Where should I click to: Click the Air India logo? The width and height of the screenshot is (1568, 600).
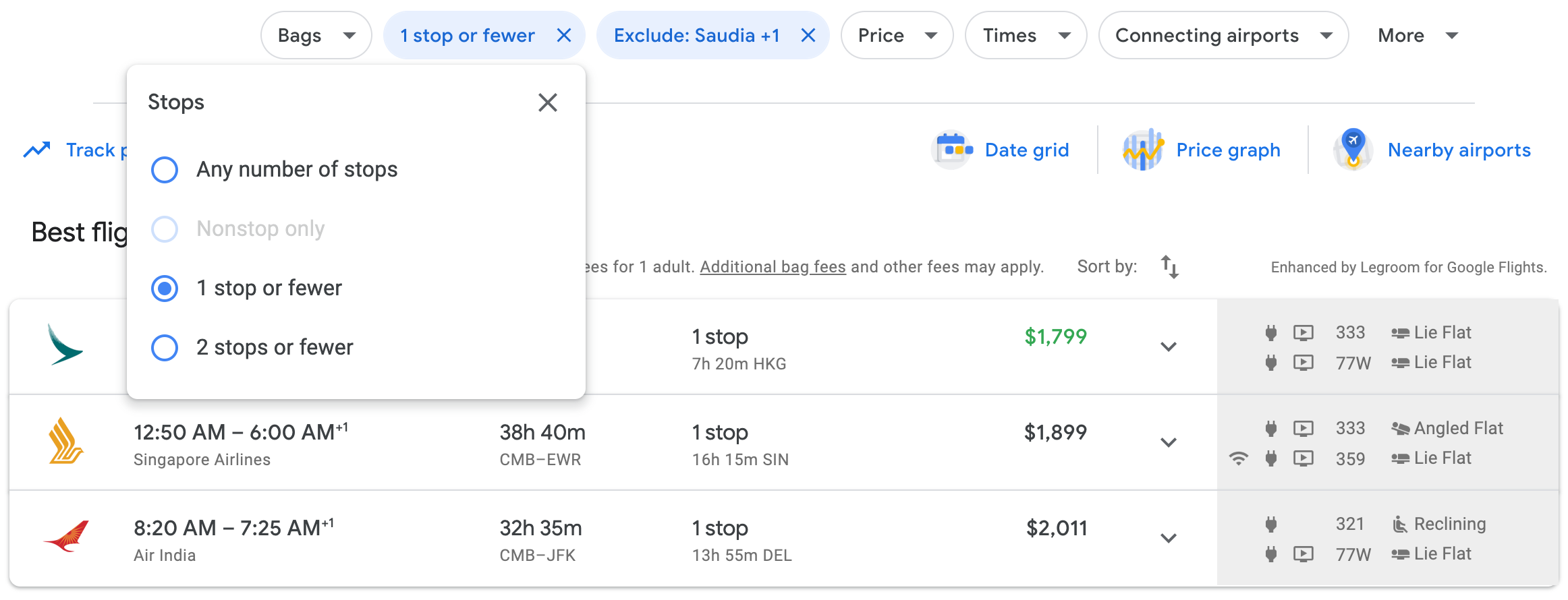pyautogui.click(x=66, y=537)
